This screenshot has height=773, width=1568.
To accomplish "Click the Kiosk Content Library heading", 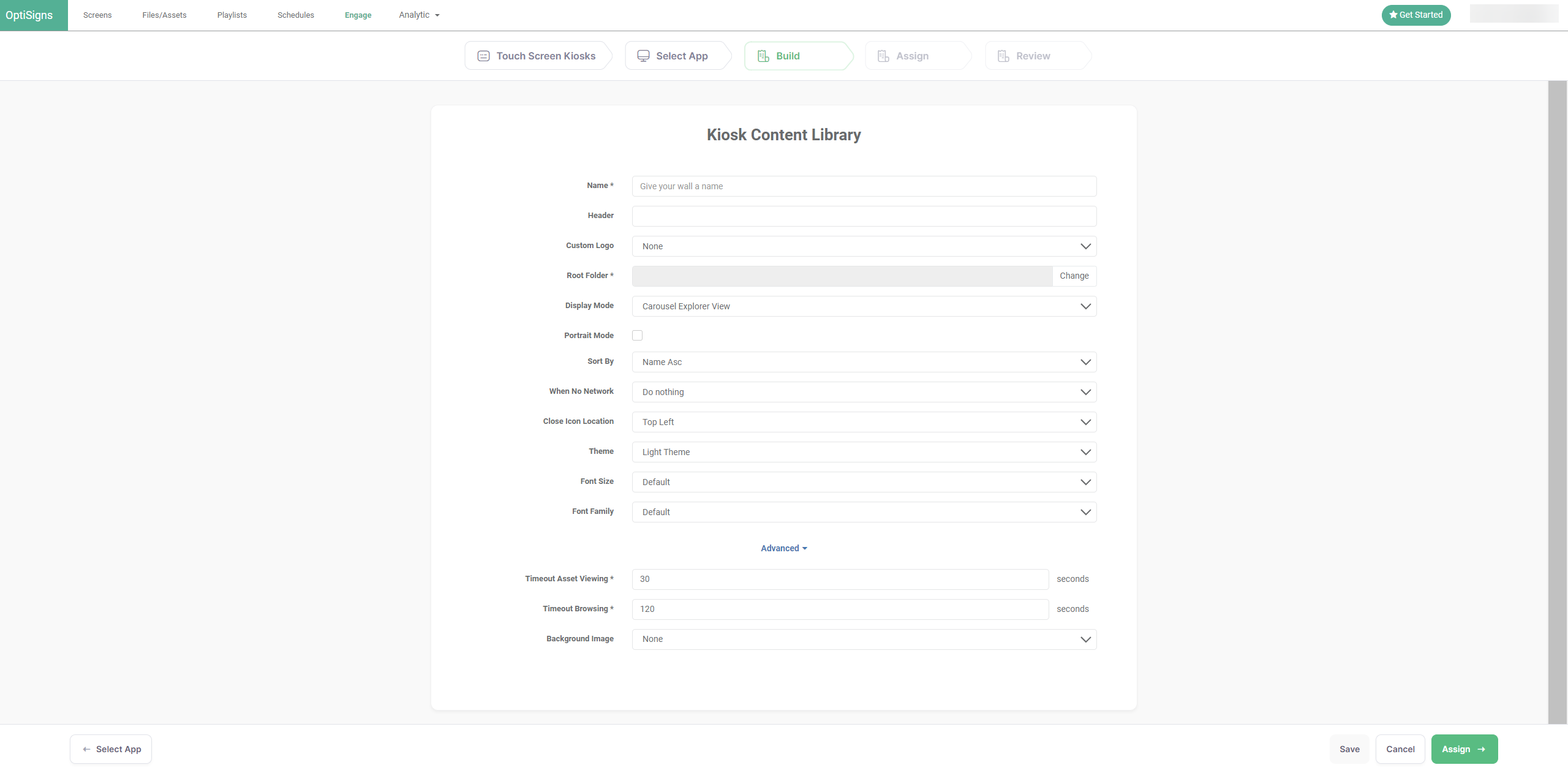I will coord(784,135).
